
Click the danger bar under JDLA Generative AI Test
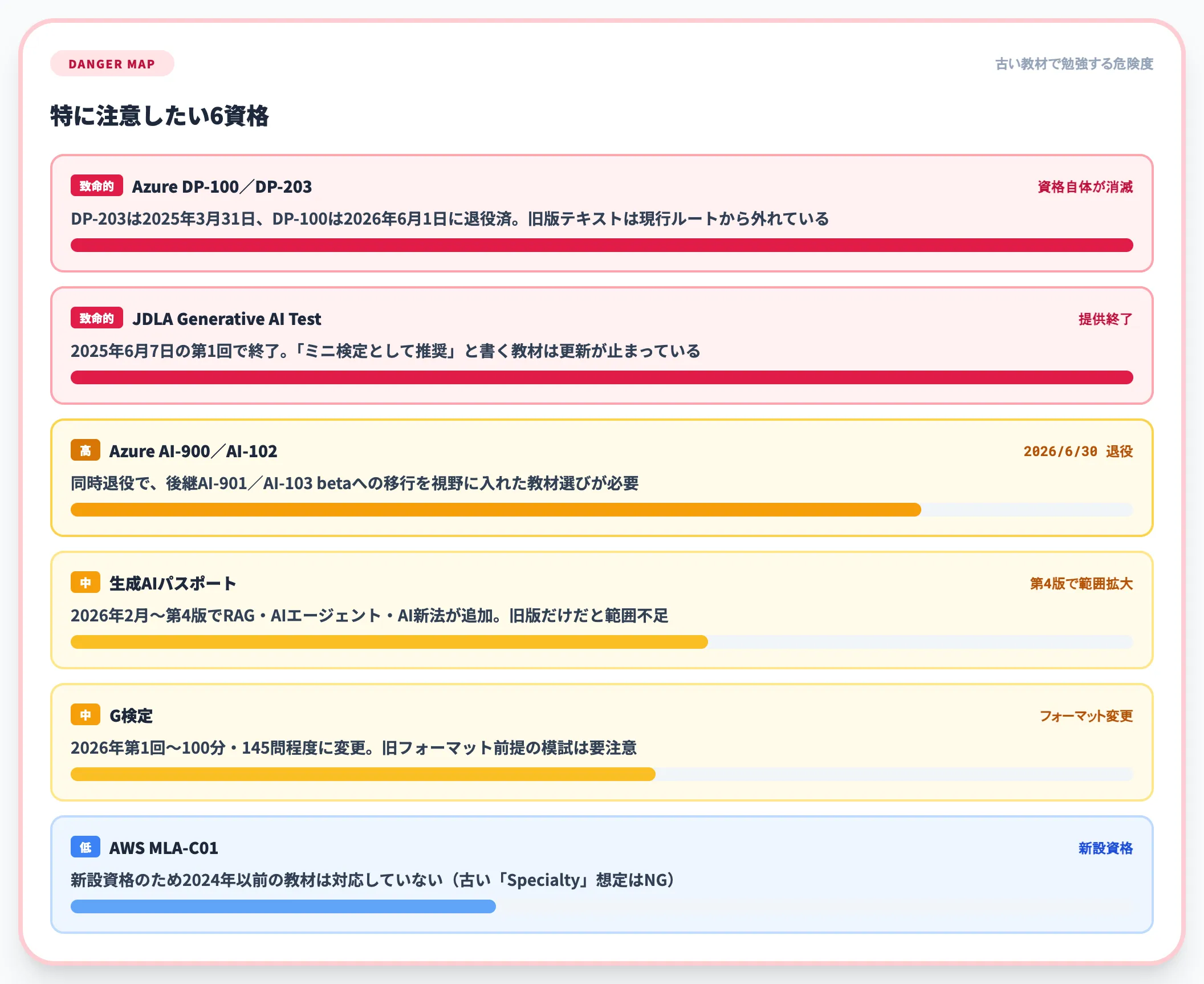coord(602,377)
